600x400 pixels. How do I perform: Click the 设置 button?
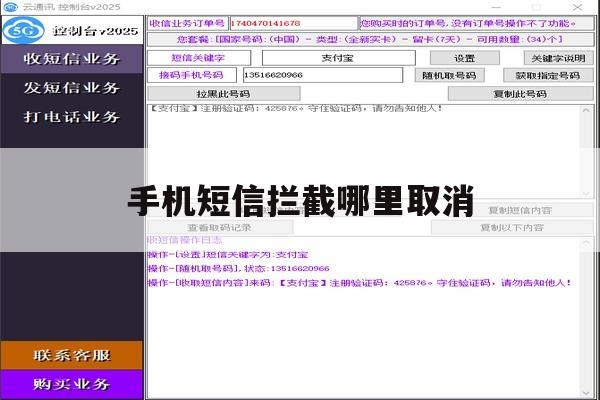click(x=465, y=58)
